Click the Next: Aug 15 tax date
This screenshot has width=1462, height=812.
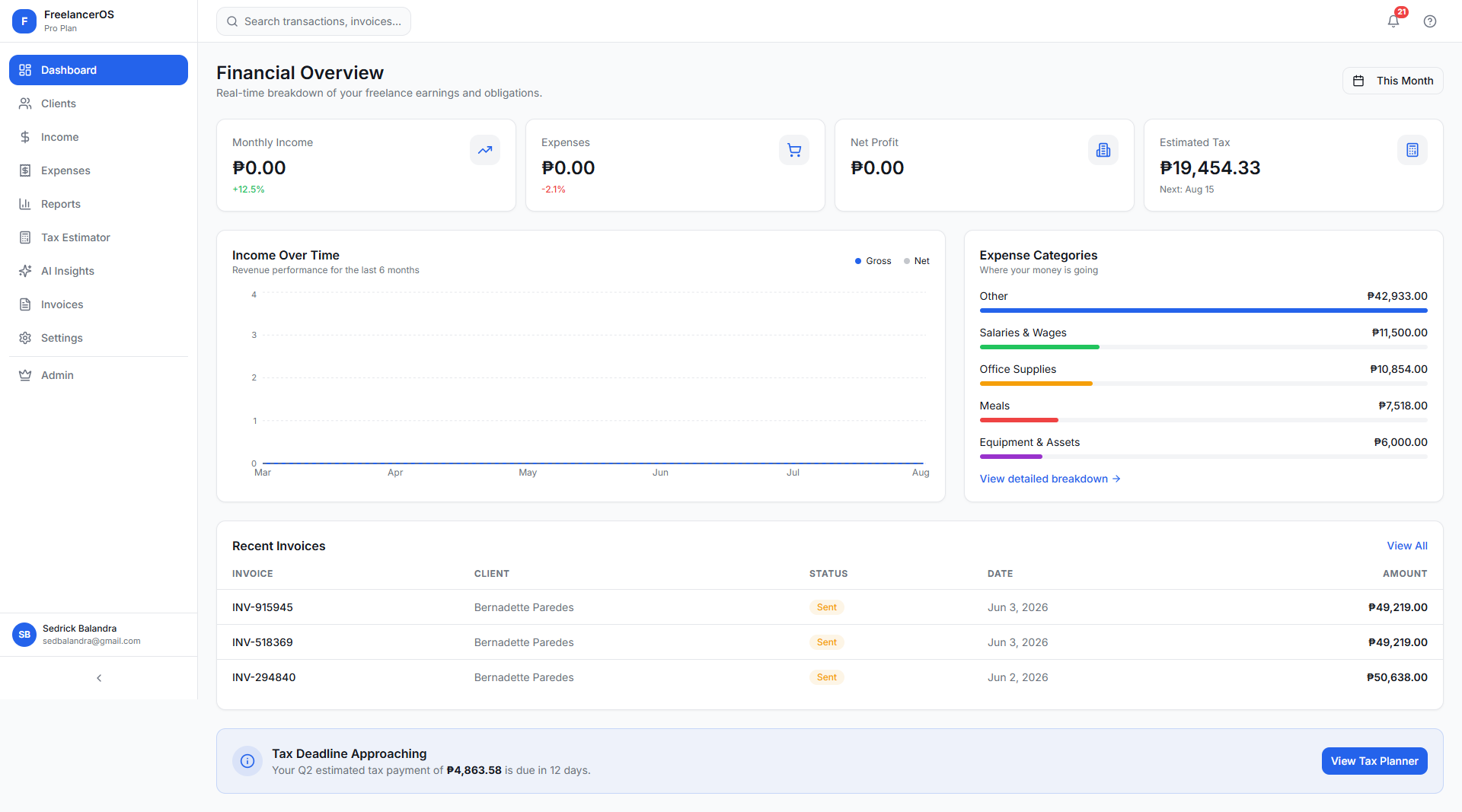(x=1186, y=189)
